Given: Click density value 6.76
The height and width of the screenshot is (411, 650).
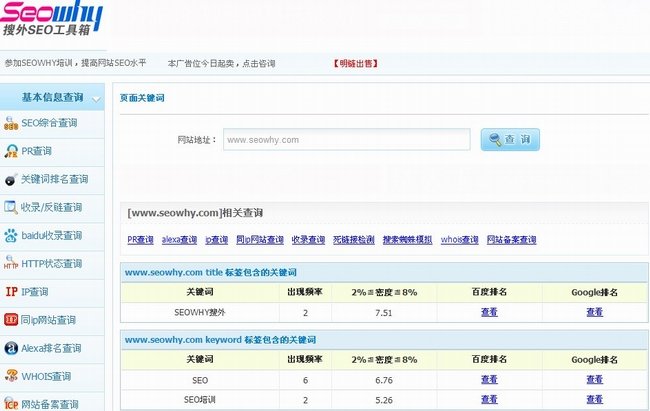Looking at the screenshot, I should pyautogui.click(x=383, y=380).
